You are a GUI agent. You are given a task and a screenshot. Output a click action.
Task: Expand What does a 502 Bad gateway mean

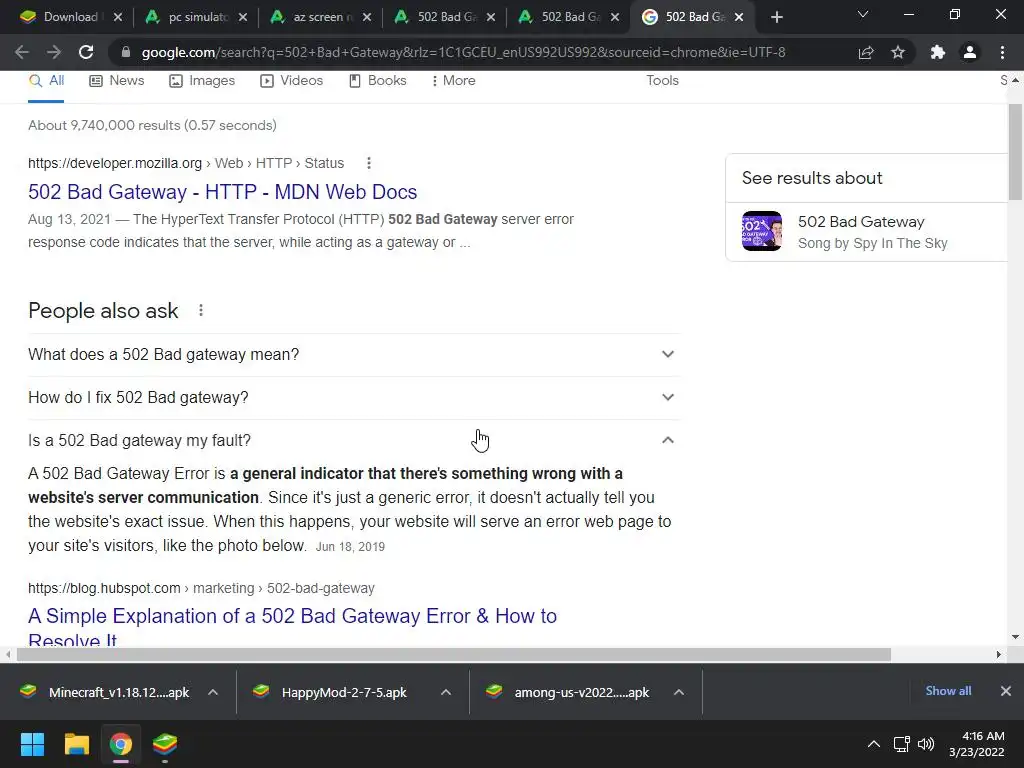[x=353, y=355]
